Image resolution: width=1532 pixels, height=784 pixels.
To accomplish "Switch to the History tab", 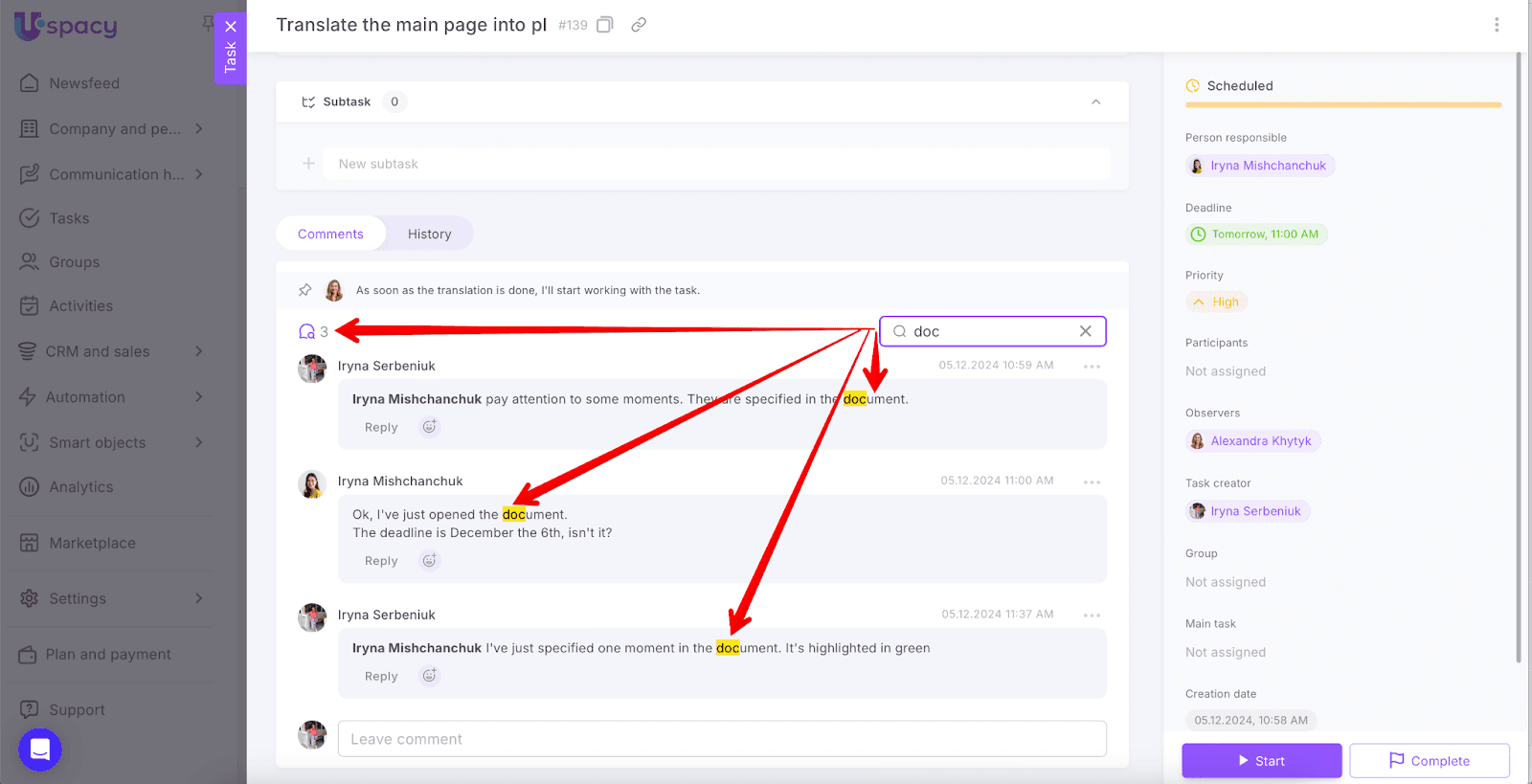I will [429, 234].
